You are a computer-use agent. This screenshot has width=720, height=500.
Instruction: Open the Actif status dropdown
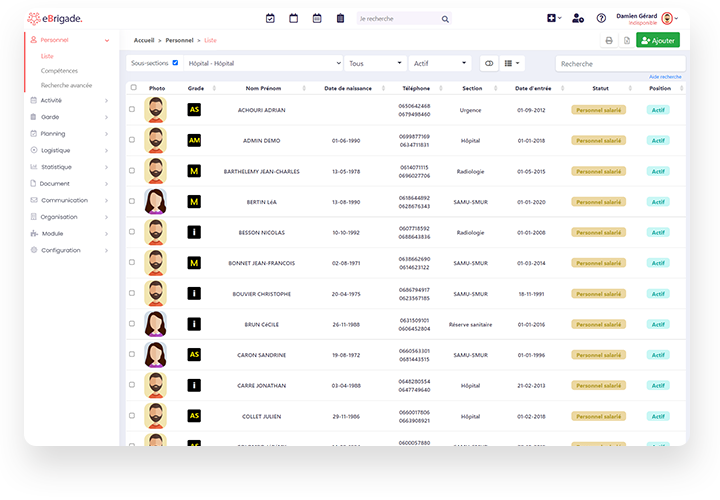coord(440,63)
